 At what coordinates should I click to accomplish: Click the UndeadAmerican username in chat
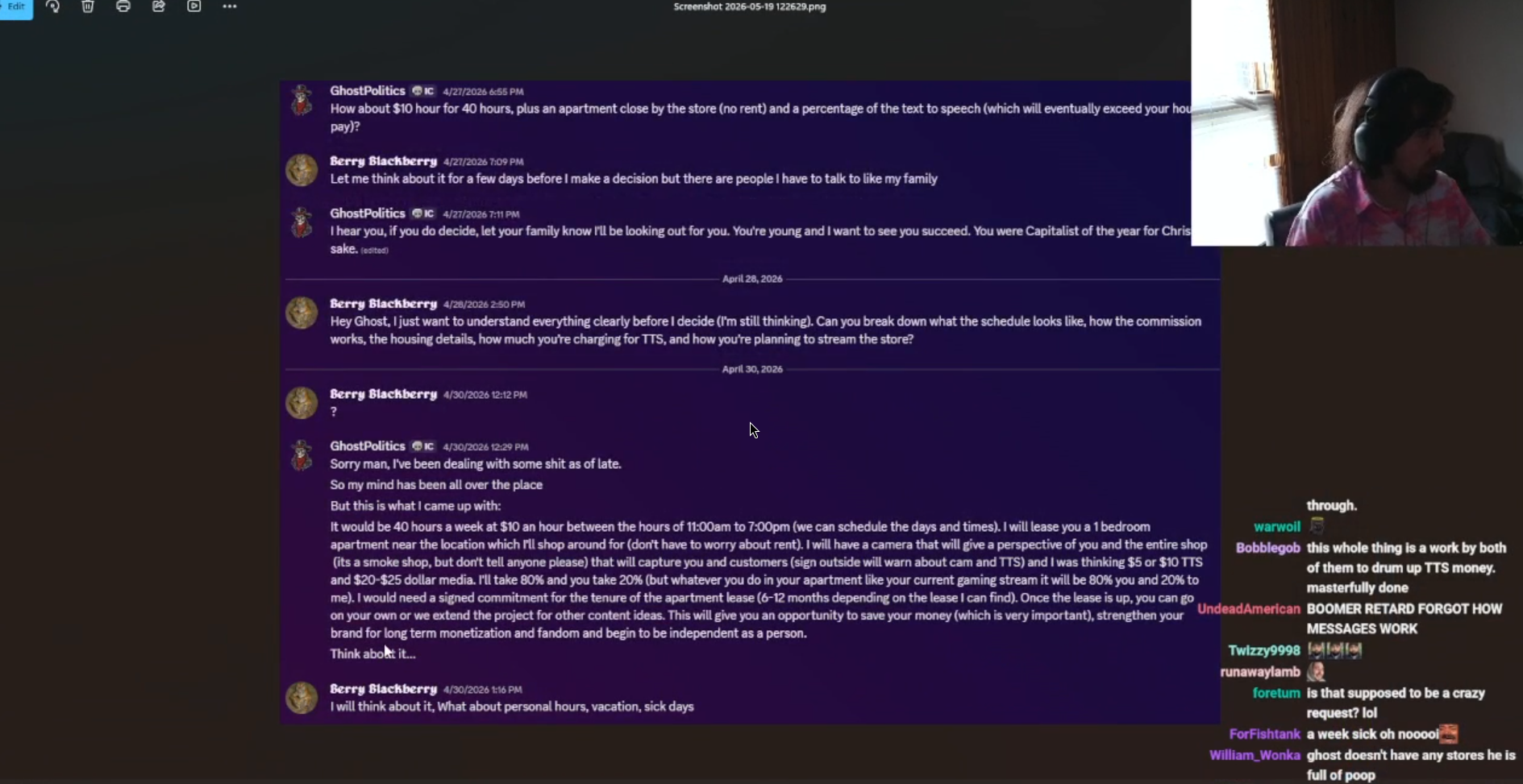[x=1249, y=609]
